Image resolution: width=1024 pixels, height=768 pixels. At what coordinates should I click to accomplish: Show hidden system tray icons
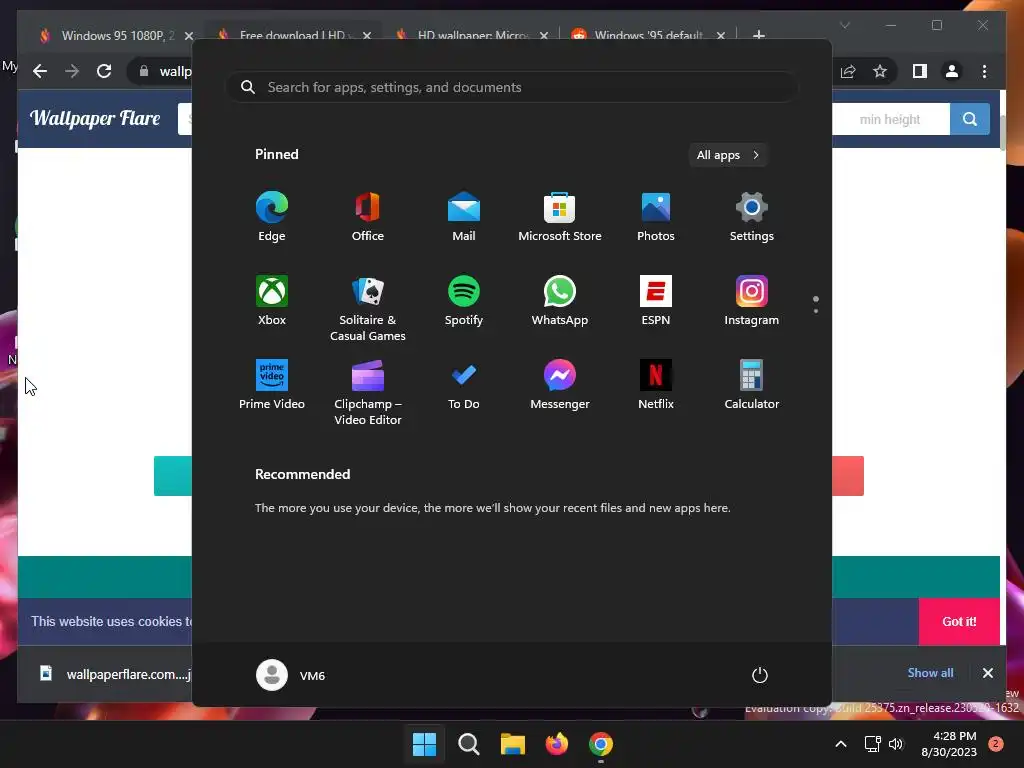[x=841, y=744]
